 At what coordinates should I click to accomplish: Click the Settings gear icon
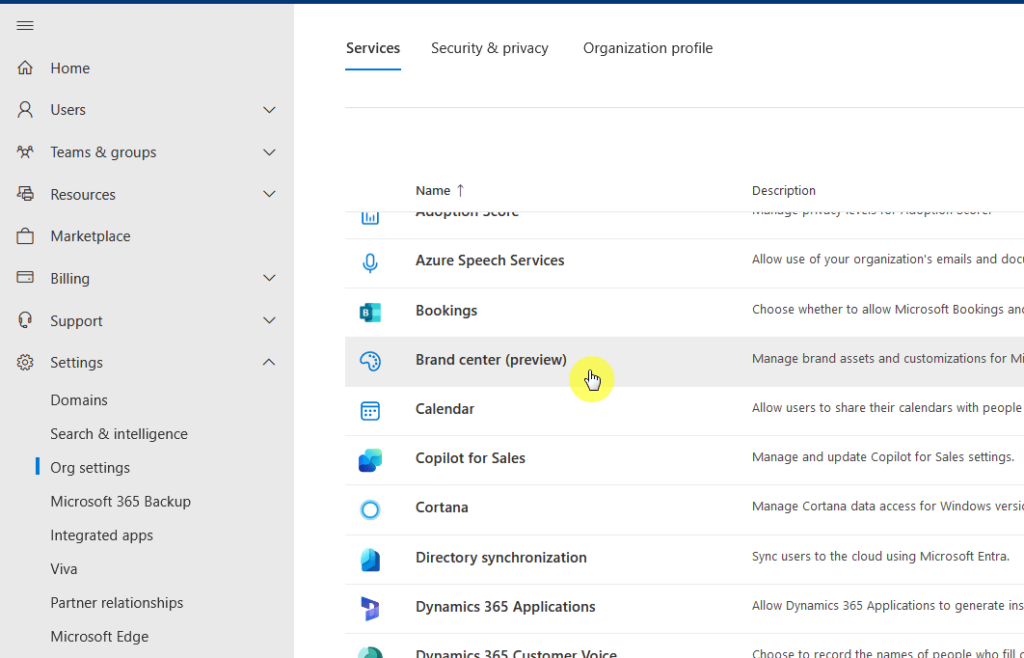25,362
